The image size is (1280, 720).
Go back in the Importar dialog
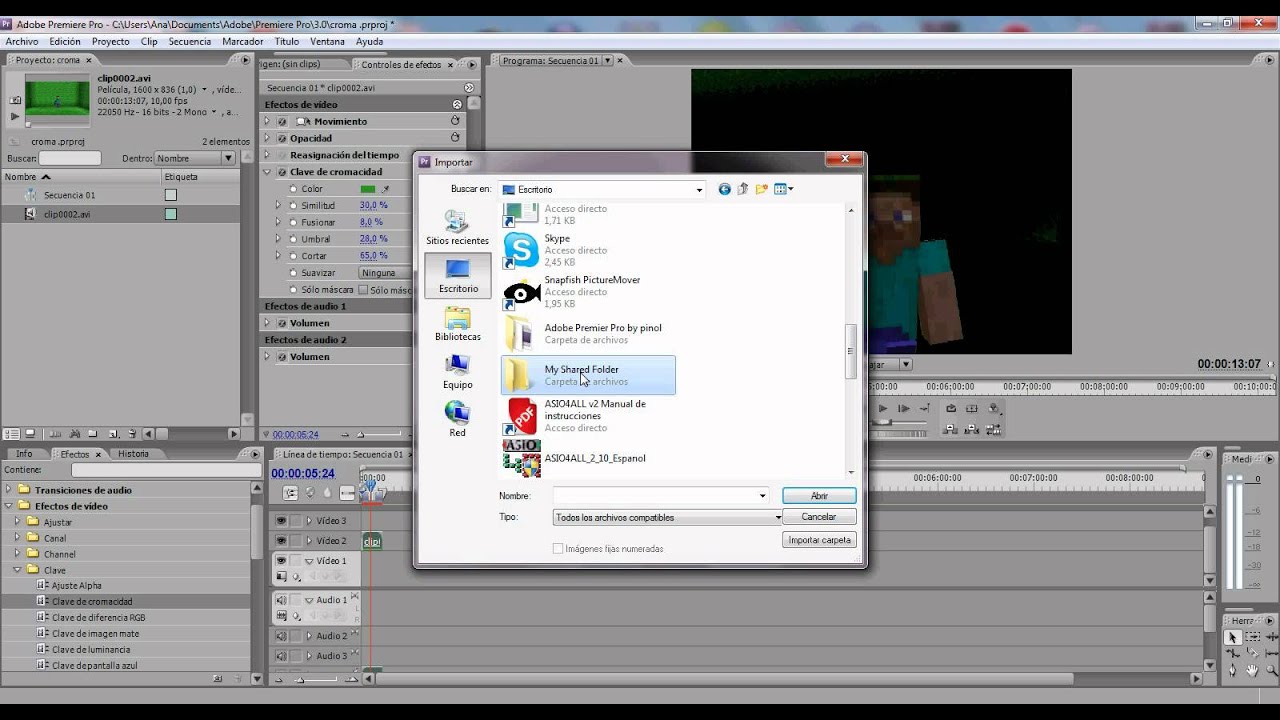[725, 189]
